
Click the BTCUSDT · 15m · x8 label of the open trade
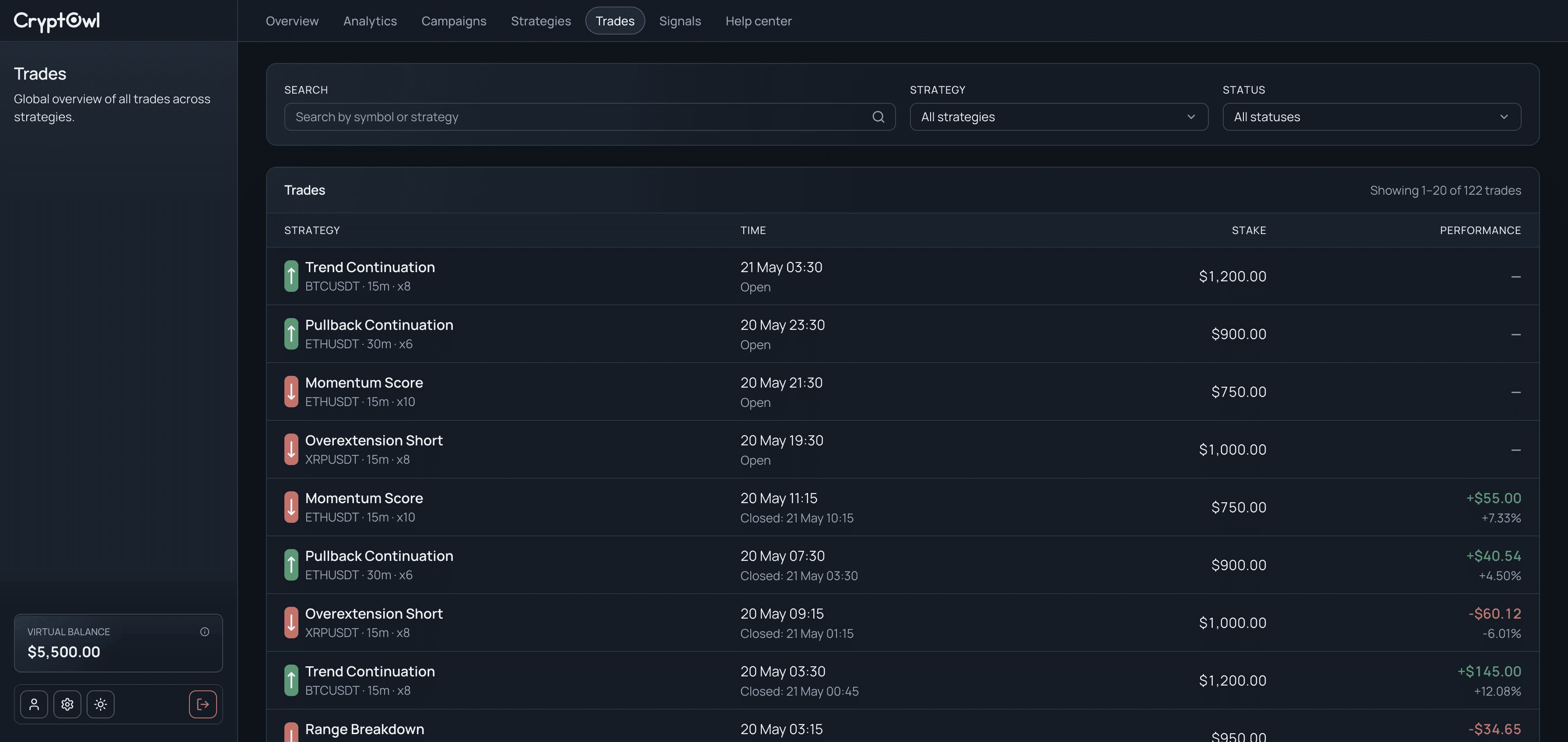pos(358,287)
